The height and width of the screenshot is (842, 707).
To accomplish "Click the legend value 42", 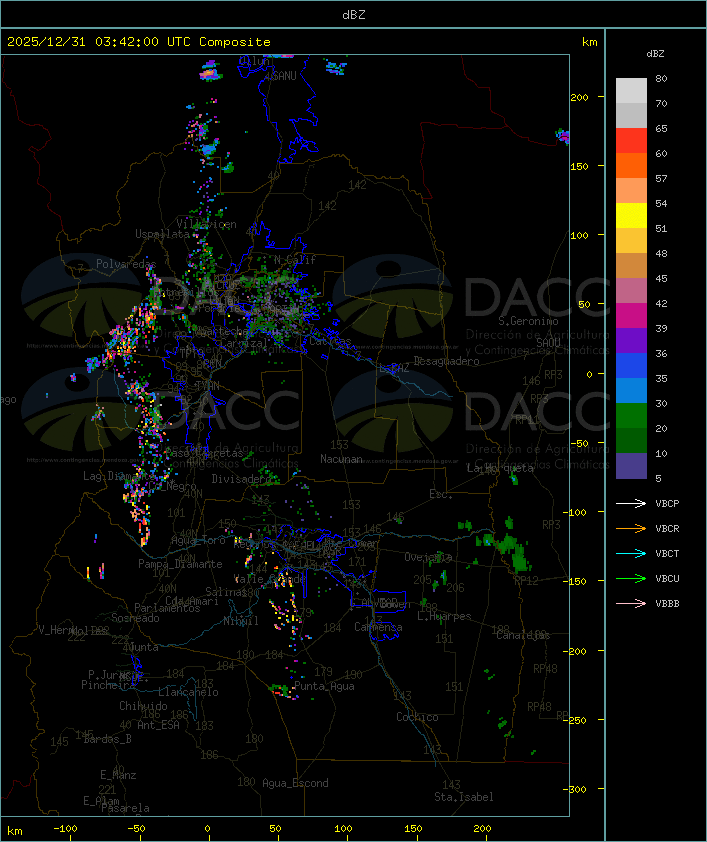I will pos(661,303).
